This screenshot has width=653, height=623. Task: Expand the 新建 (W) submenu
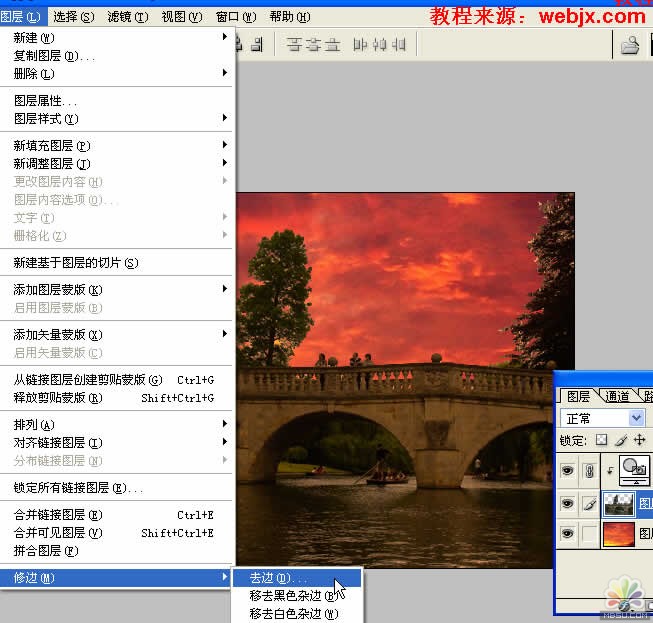(116, 37)
